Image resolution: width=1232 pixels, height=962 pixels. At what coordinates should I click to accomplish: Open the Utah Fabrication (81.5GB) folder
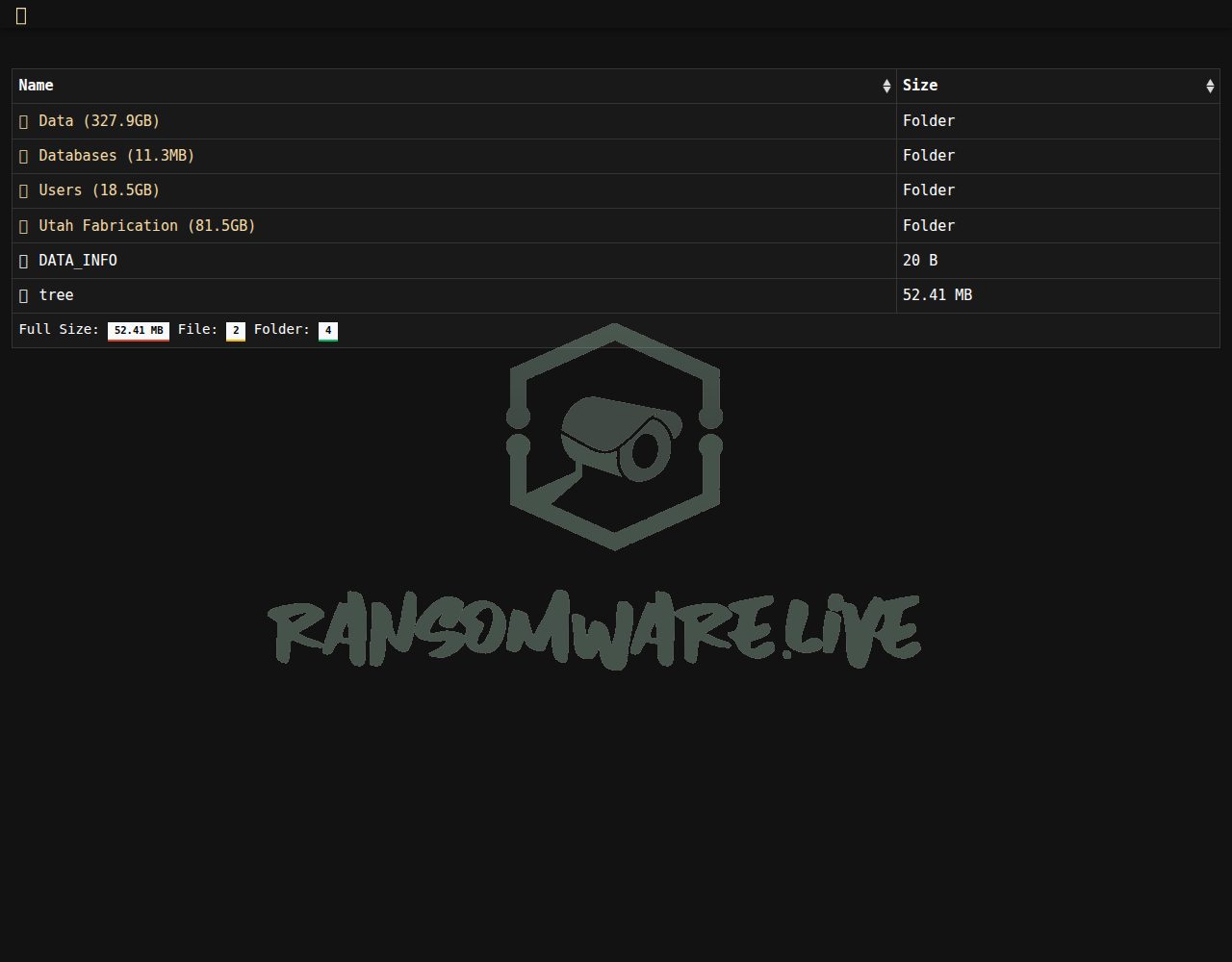pos(147,226)
